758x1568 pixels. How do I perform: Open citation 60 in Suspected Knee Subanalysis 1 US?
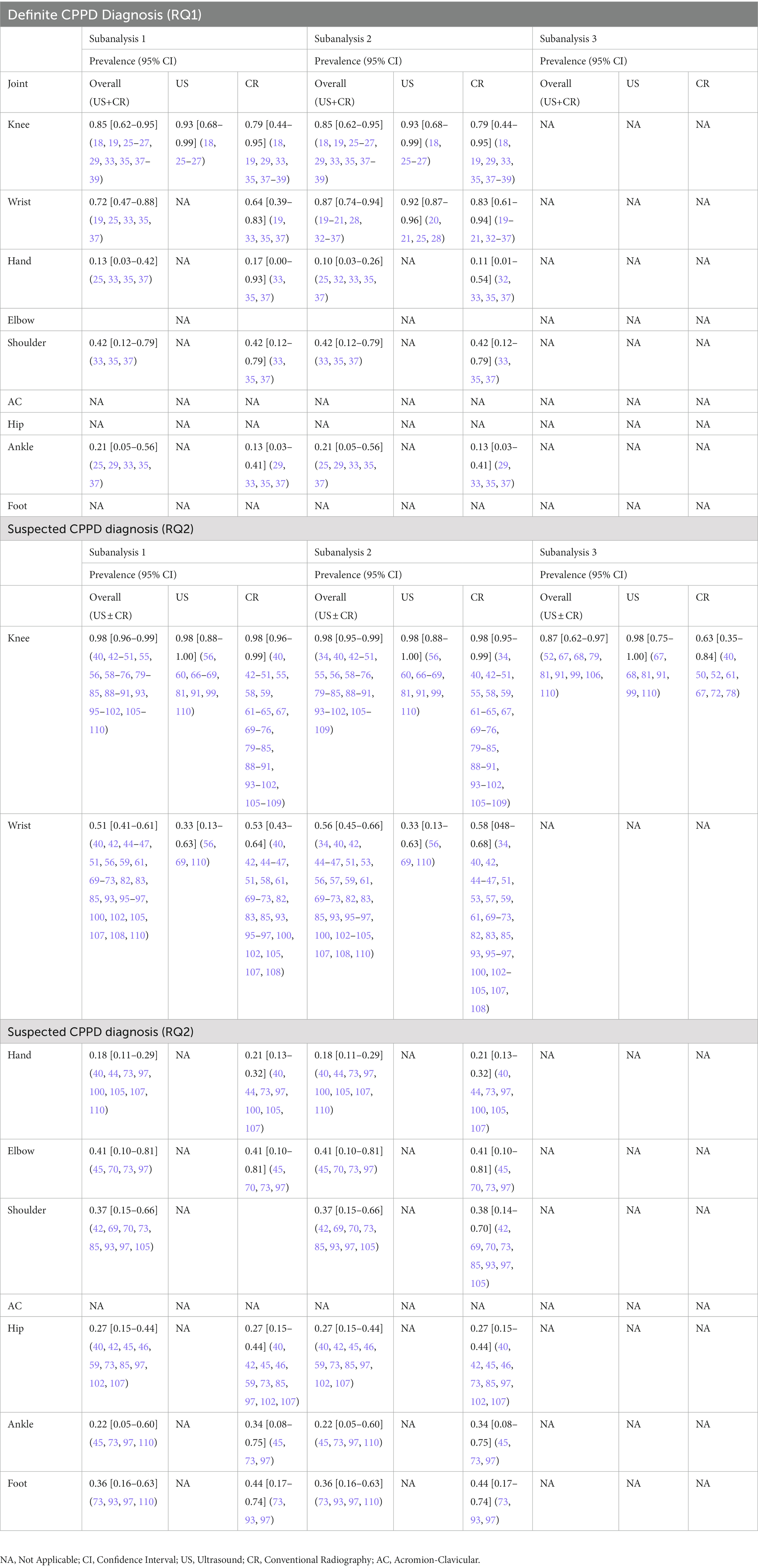(181, 674)
